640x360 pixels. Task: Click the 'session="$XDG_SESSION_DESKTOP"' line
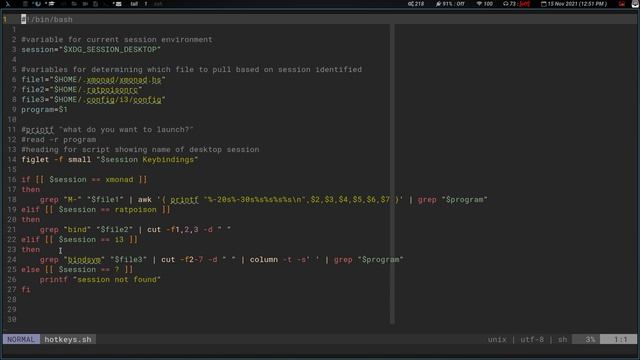point(91,49)
